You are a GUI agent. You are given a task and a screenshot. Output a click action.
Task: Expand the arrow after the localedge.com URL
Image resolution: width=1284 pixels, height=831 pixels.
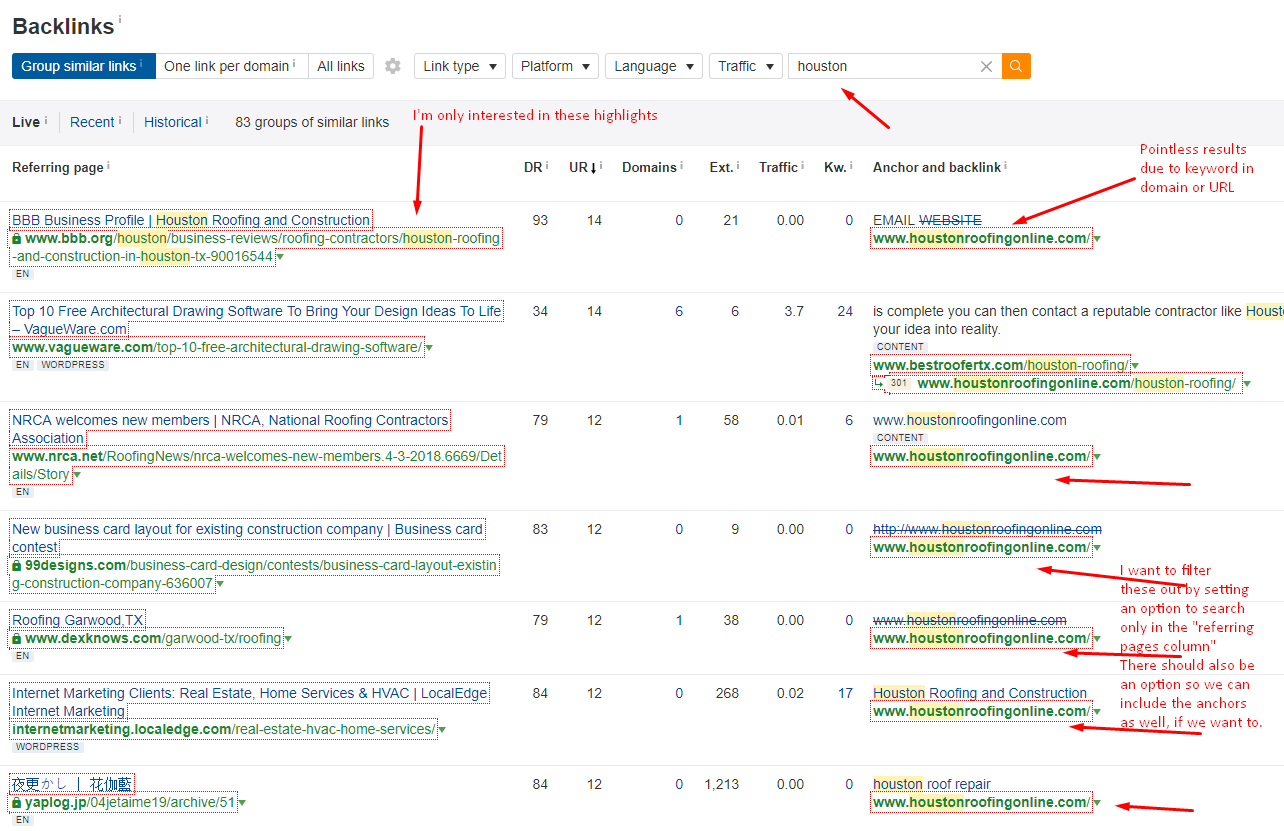pos(442,730)
